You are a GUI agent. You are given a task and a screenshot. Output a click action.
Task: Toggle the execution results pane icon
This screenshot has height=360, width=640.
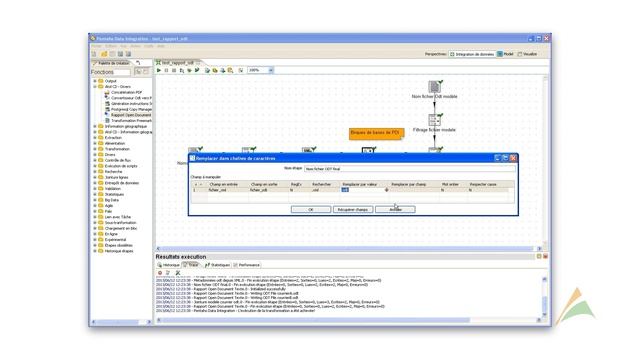click(x=241, y=70)
